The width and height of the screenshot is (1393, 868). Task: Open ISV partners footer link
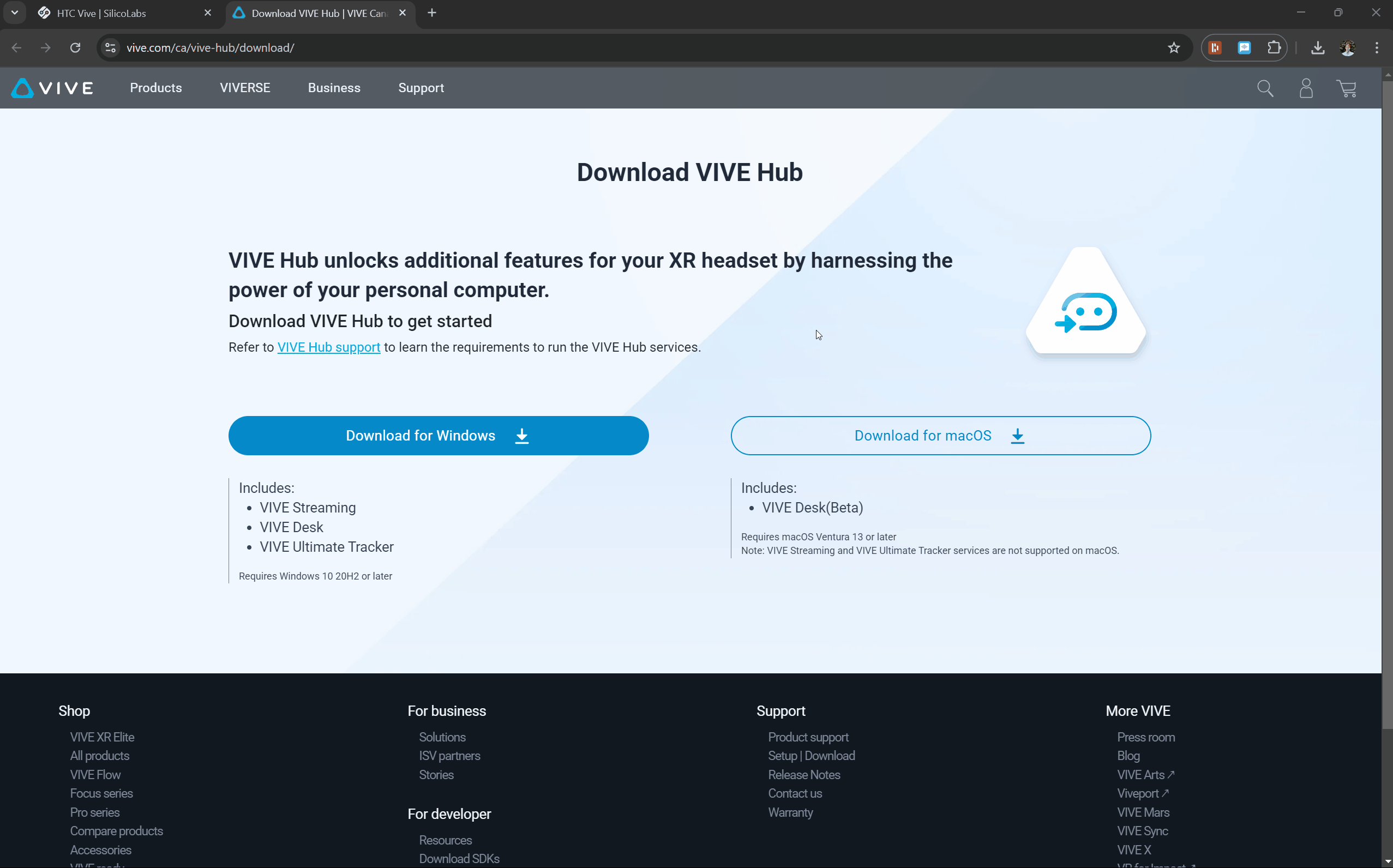pyautogui.click(x=449, y=756)
